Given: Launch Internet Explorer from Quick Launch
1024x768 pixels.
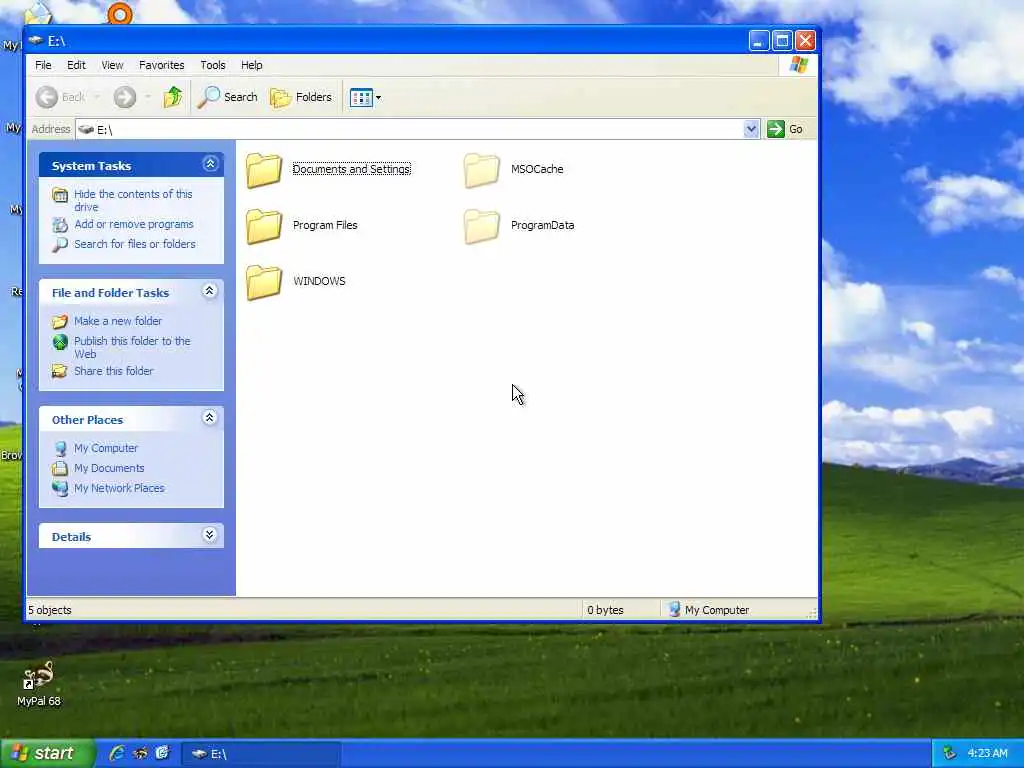Looking at the screenshot, I should 117,754.
